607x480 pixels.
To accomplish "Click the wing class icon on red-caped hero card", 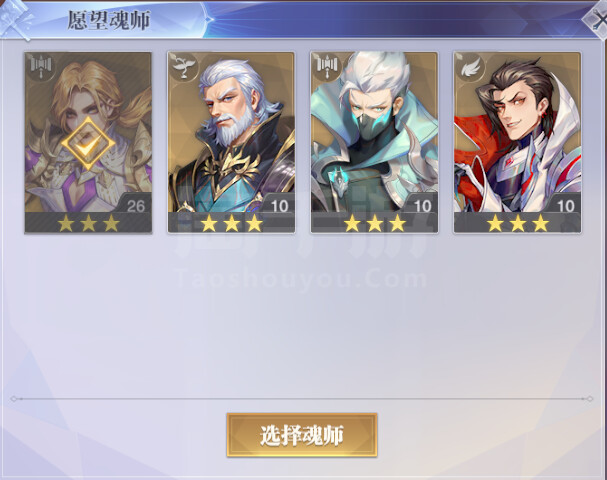I will 470,66.
